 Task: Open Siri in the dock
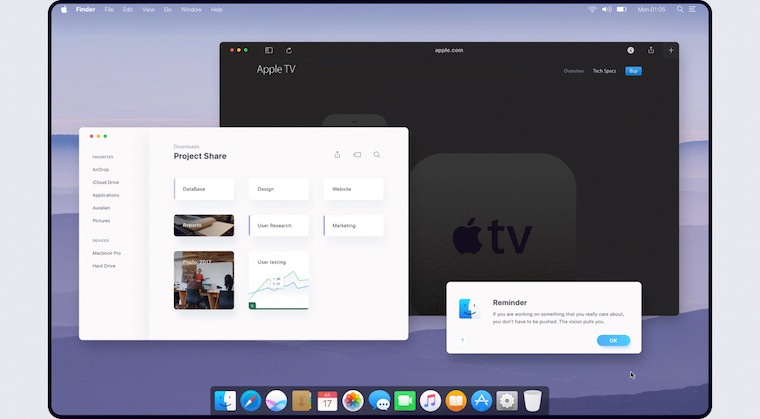[276, 401]
